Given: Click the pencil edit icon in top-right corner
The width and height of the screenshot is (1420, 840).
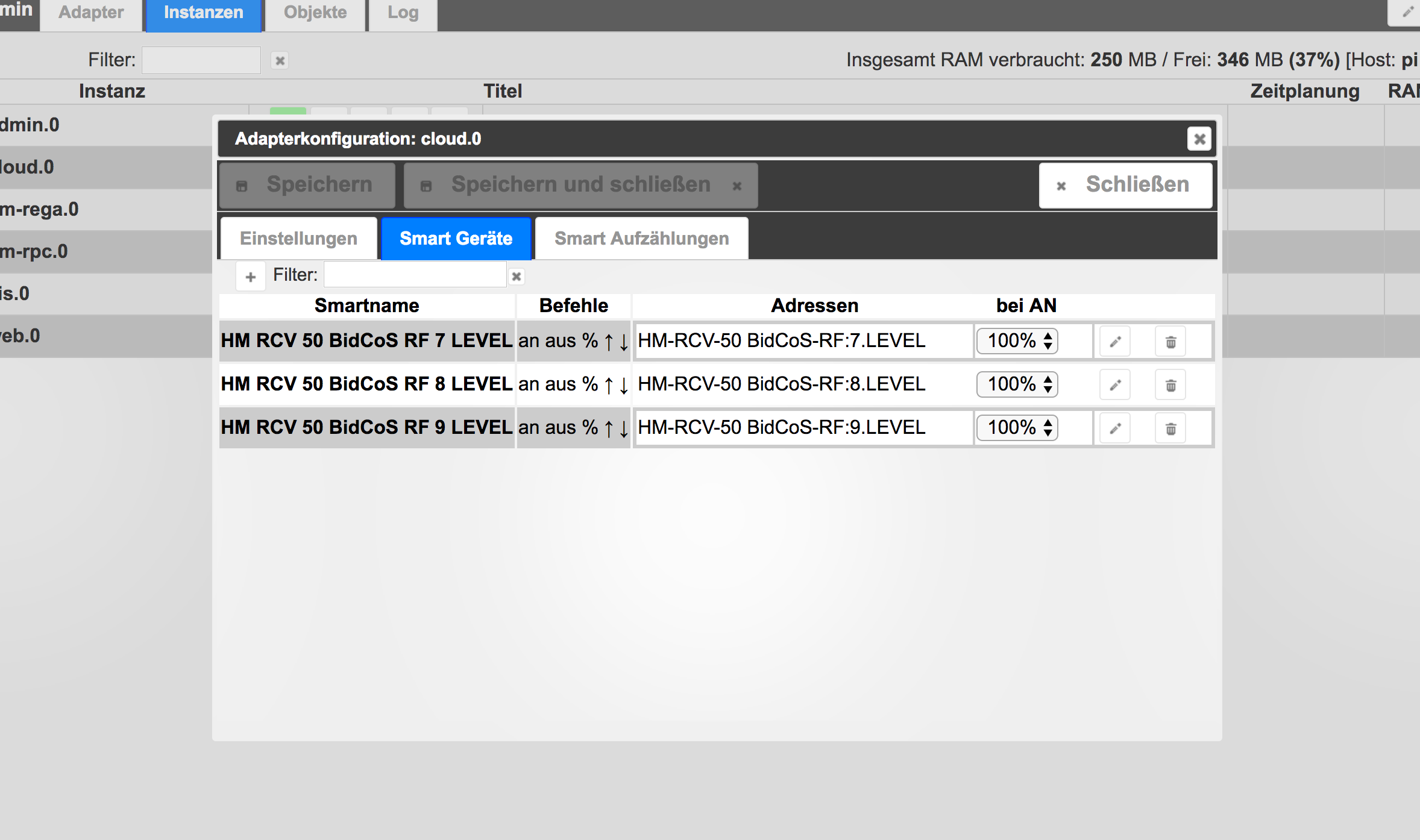Looking at the screenshot, I should point(1407,11).
